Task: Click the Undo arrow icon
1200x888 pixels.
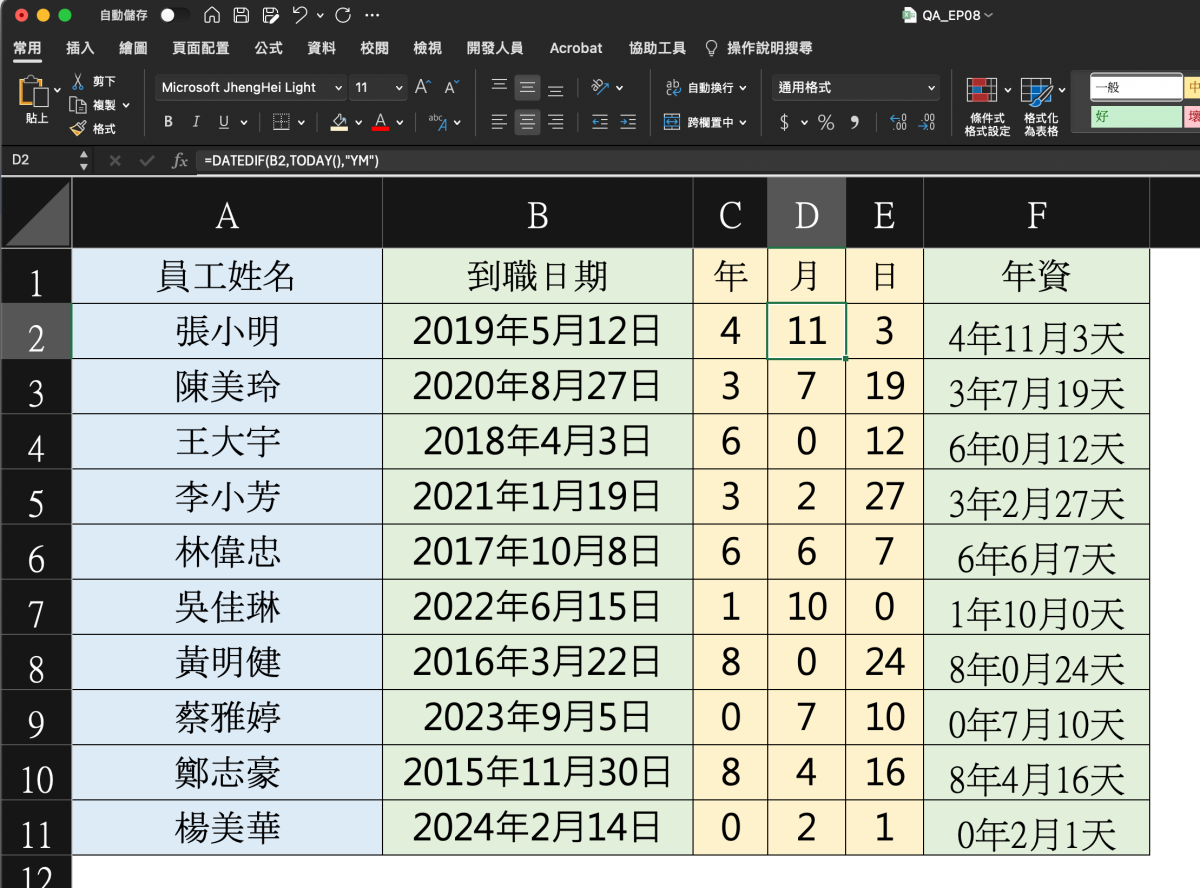Action: (300, 15)
